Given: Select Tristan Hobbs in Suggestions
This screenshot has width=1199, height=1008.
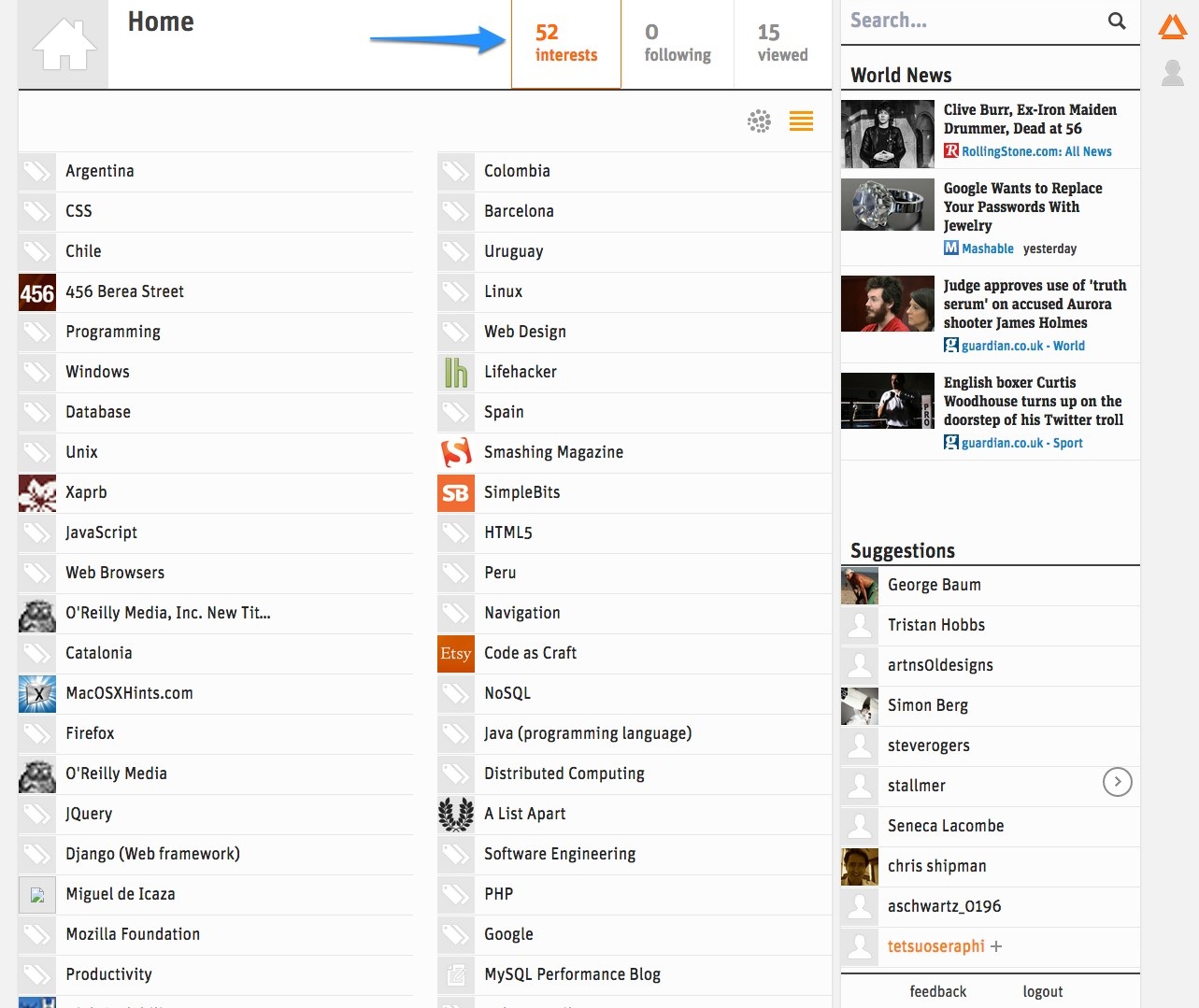Looking at the screenshot, I should point(991,626).
